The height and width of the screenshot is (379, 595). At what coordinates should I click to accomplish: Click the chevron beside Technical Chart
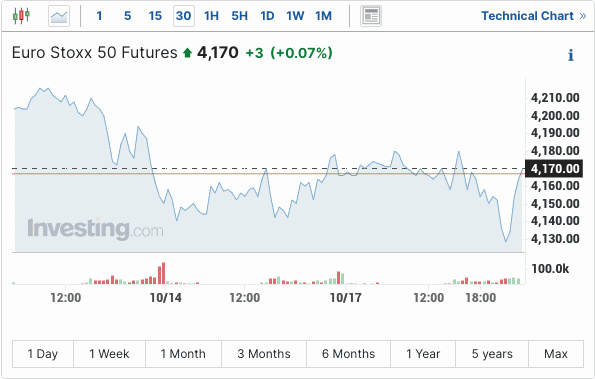583,16
